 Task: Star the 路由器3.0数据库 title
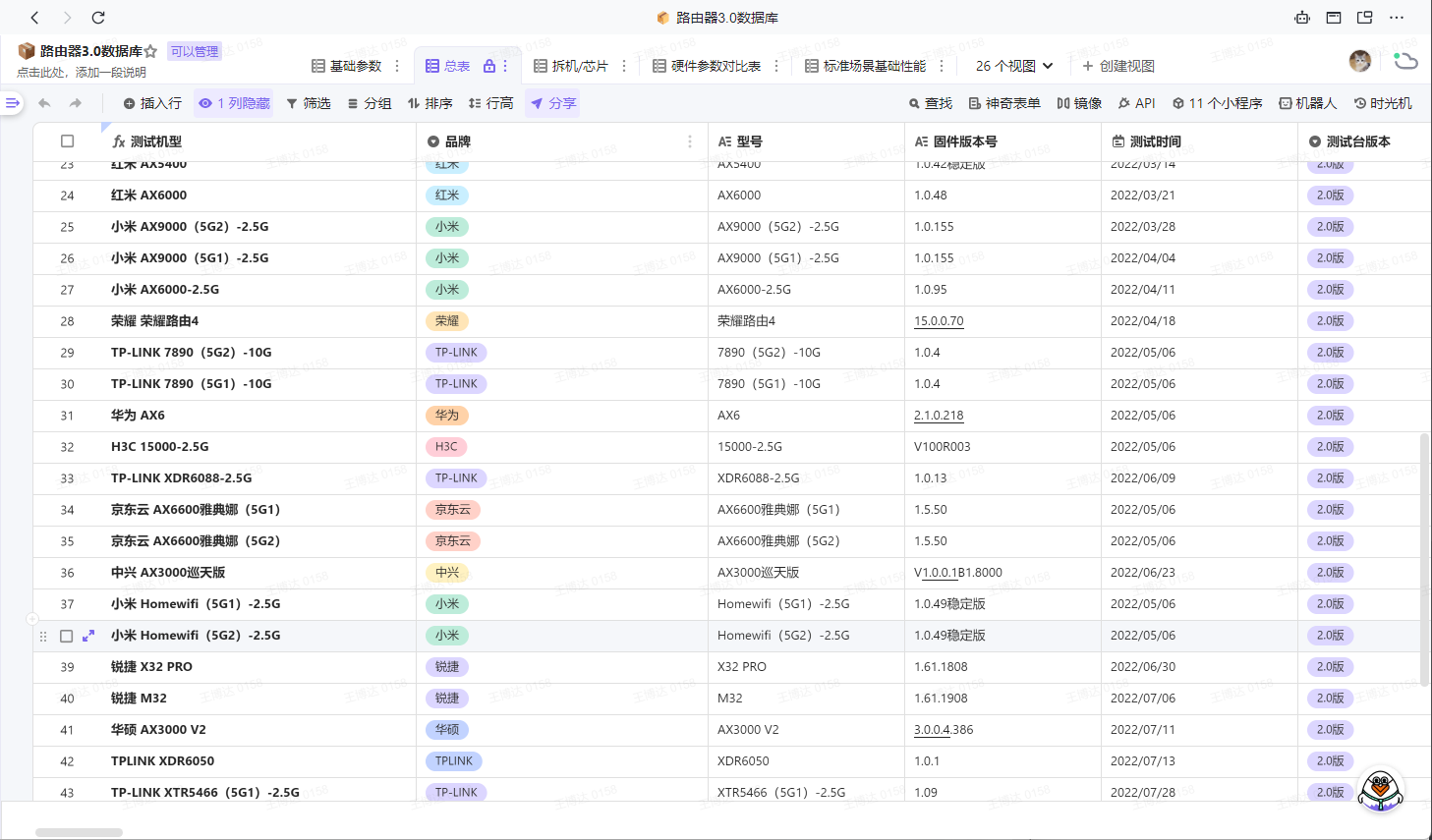click(x=150, y=51)
